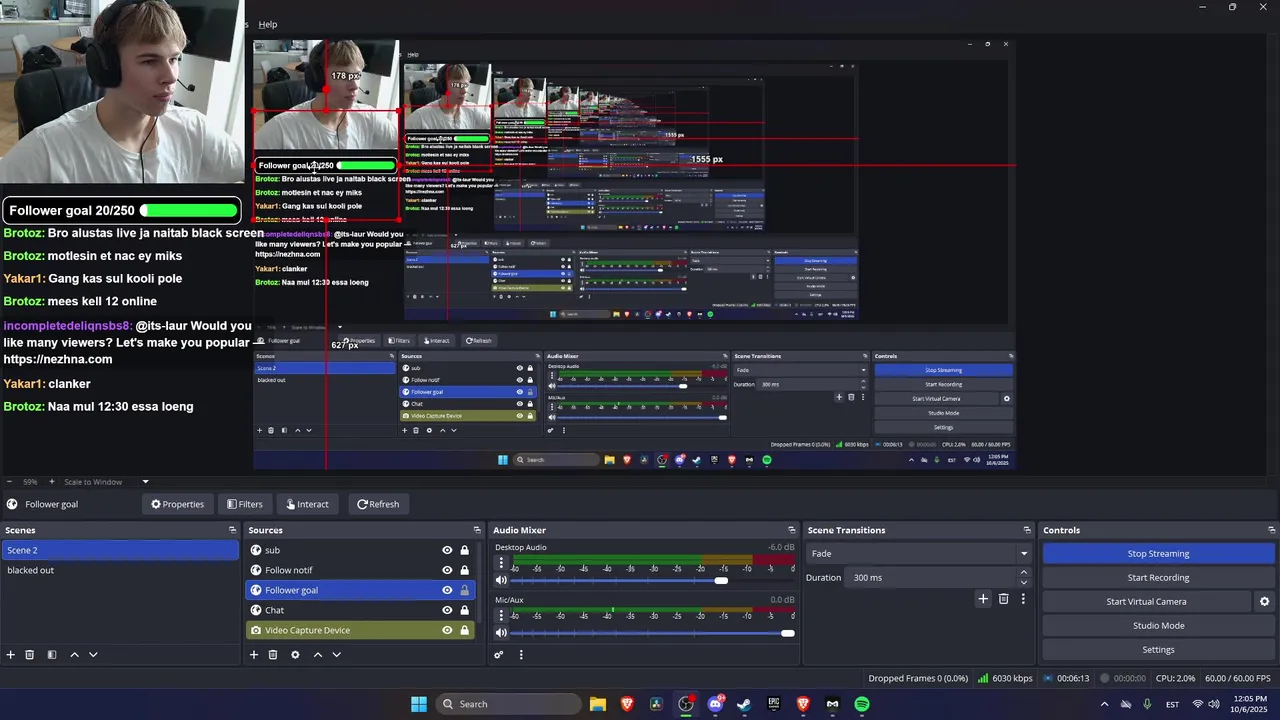Mute Mic/Aux speaker icon
1280x720 pixels.
(501, 632)
